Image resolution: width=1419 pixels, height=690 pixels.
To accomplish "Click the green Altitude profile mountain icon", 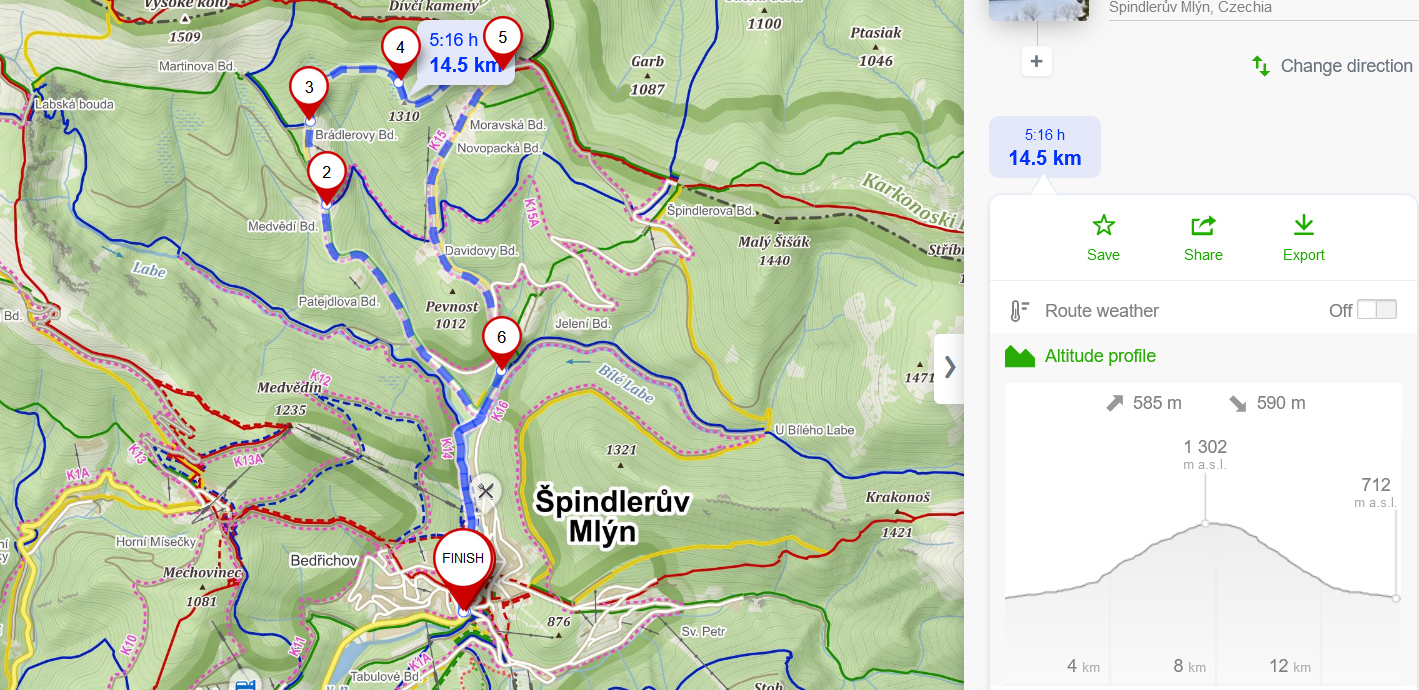I will click(1019, 356).
